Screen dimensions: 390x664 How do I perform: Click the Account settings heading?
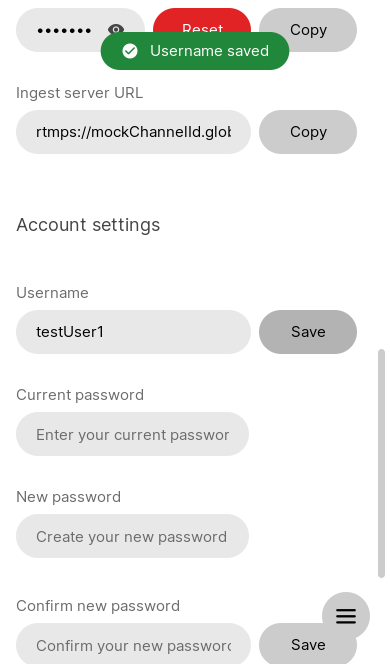pos(88,225)
